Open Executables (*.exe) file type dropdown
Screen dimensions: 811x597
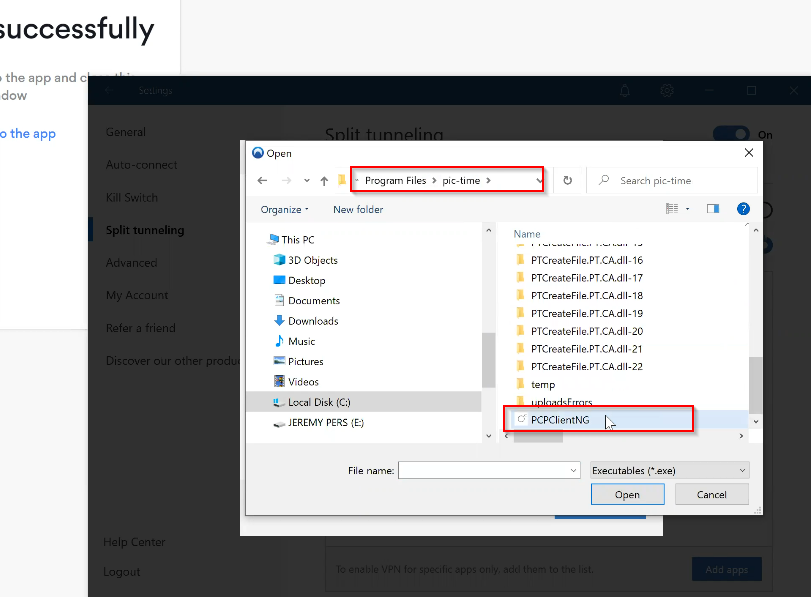tap(670, 470)
